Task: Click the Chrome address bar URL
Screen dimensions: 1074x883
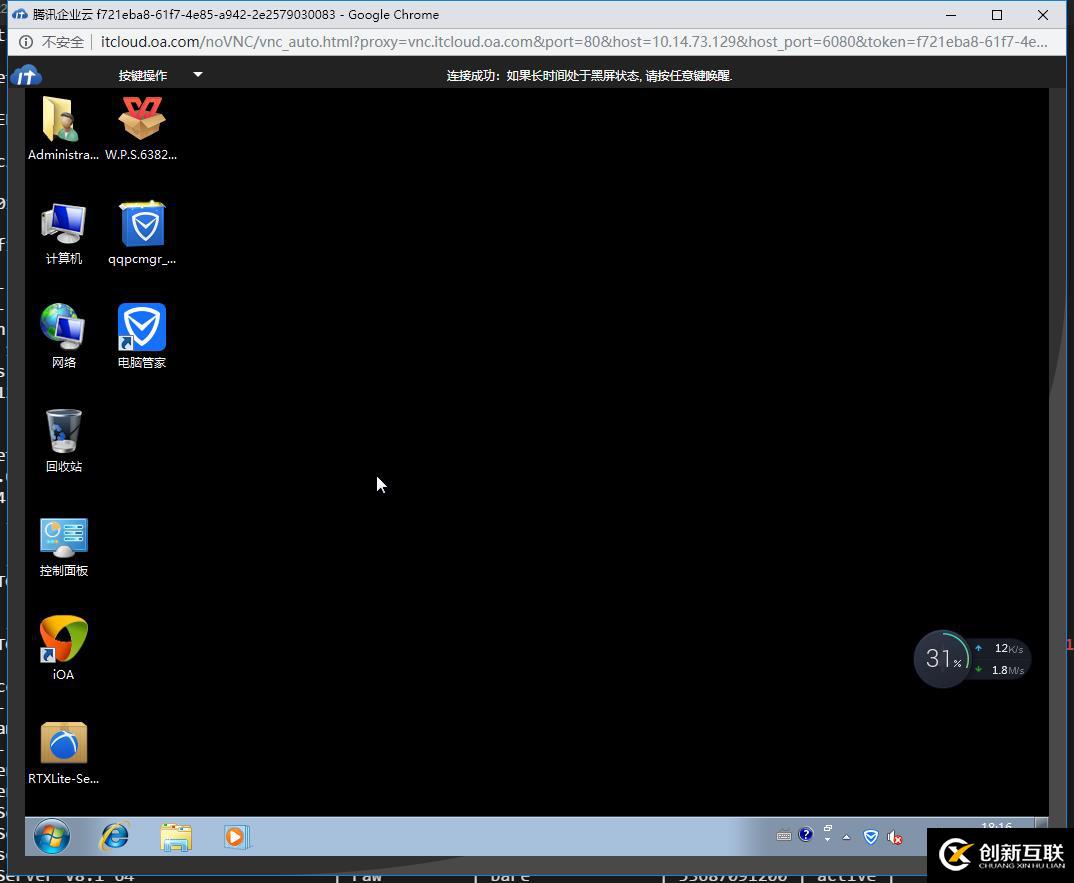Action: [573, 42]
